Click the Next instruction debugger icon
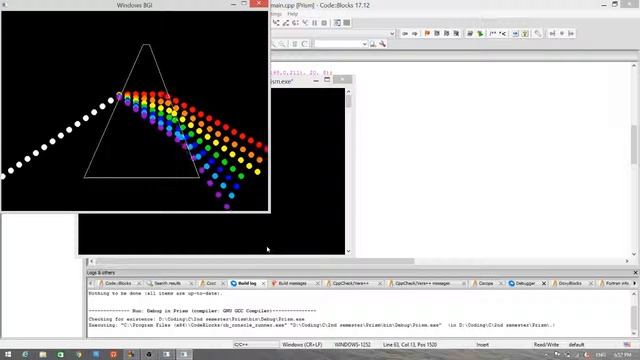The height and width of the screenshot is (360, 640). coord(295,23)
